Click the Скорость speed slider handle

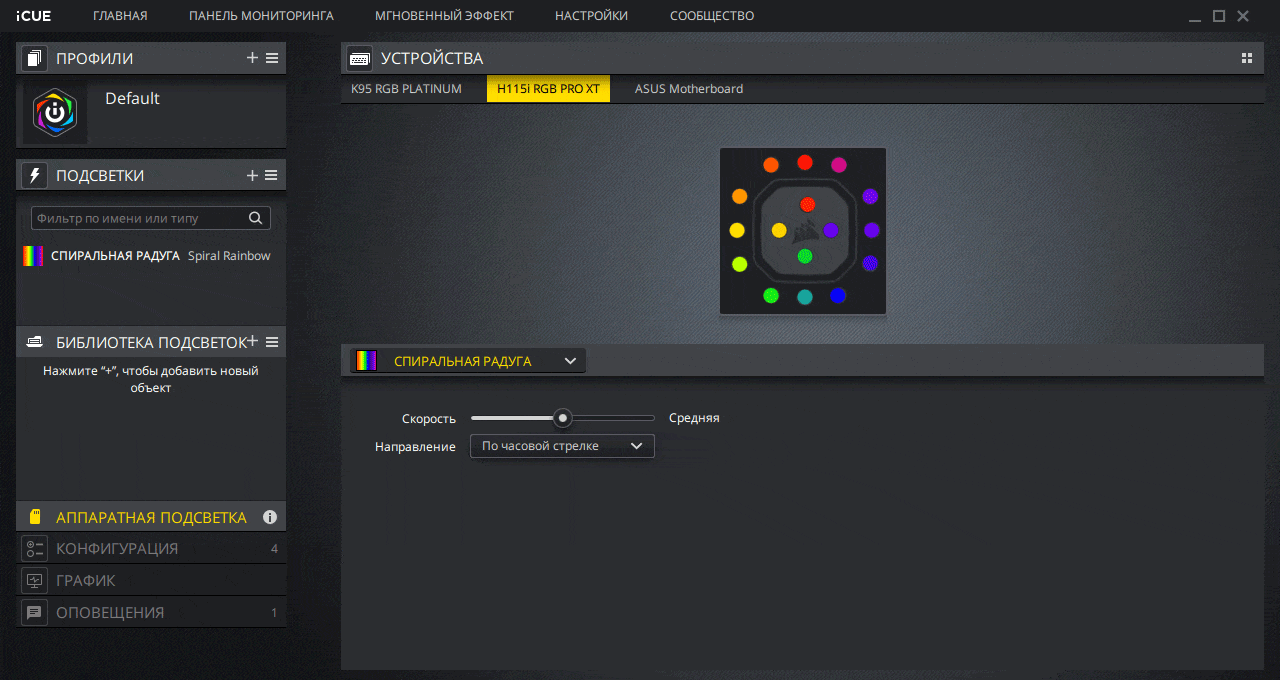(x=563, y=418)
